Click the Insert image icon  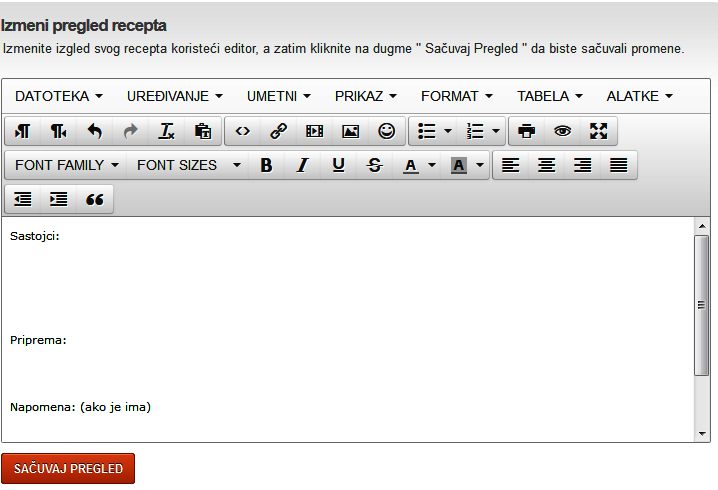pyautogui.click(x=350, y=131)
